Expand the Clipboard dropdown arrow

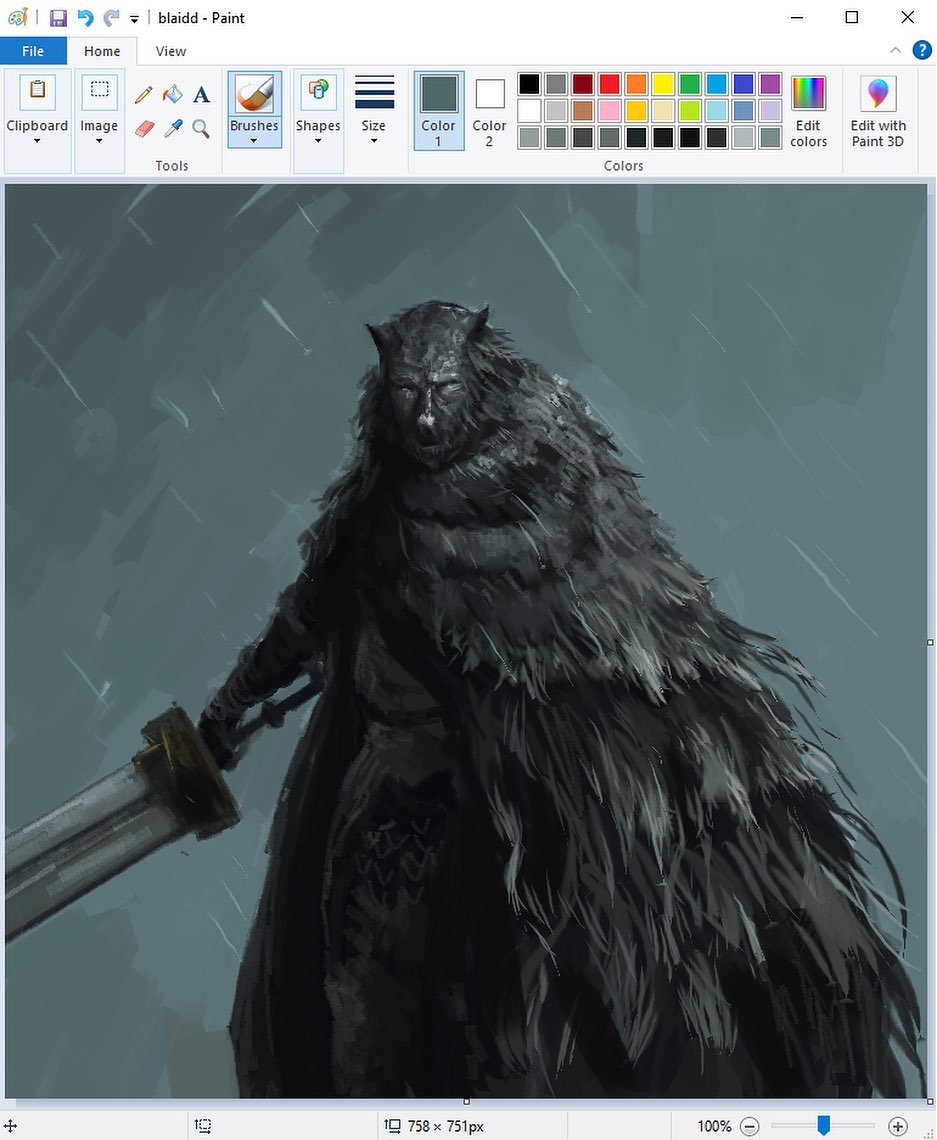pos(37,141)
